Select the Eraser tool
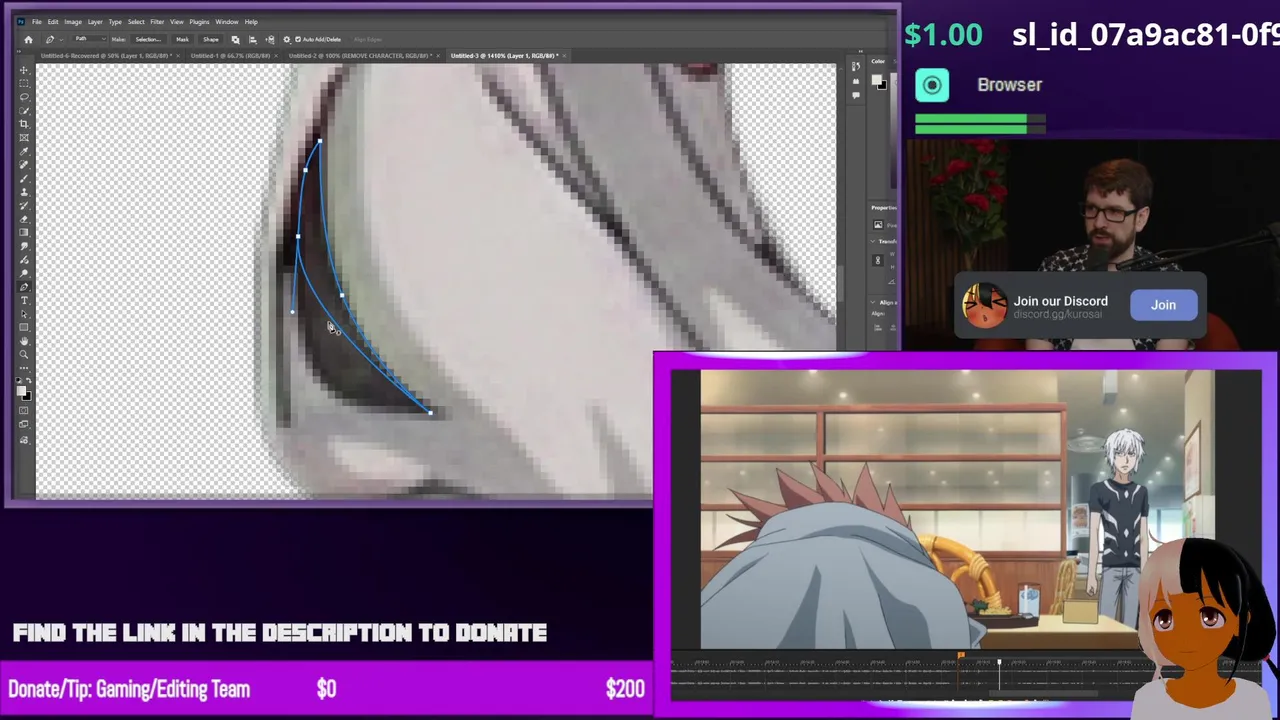The image size is (1280, 720). pos(24,219)
